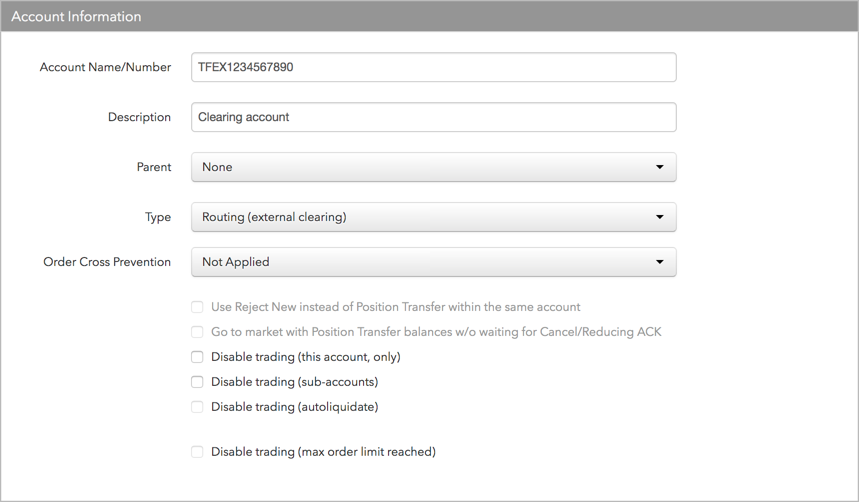Click the Account Name/Number input field

point(433,67)
